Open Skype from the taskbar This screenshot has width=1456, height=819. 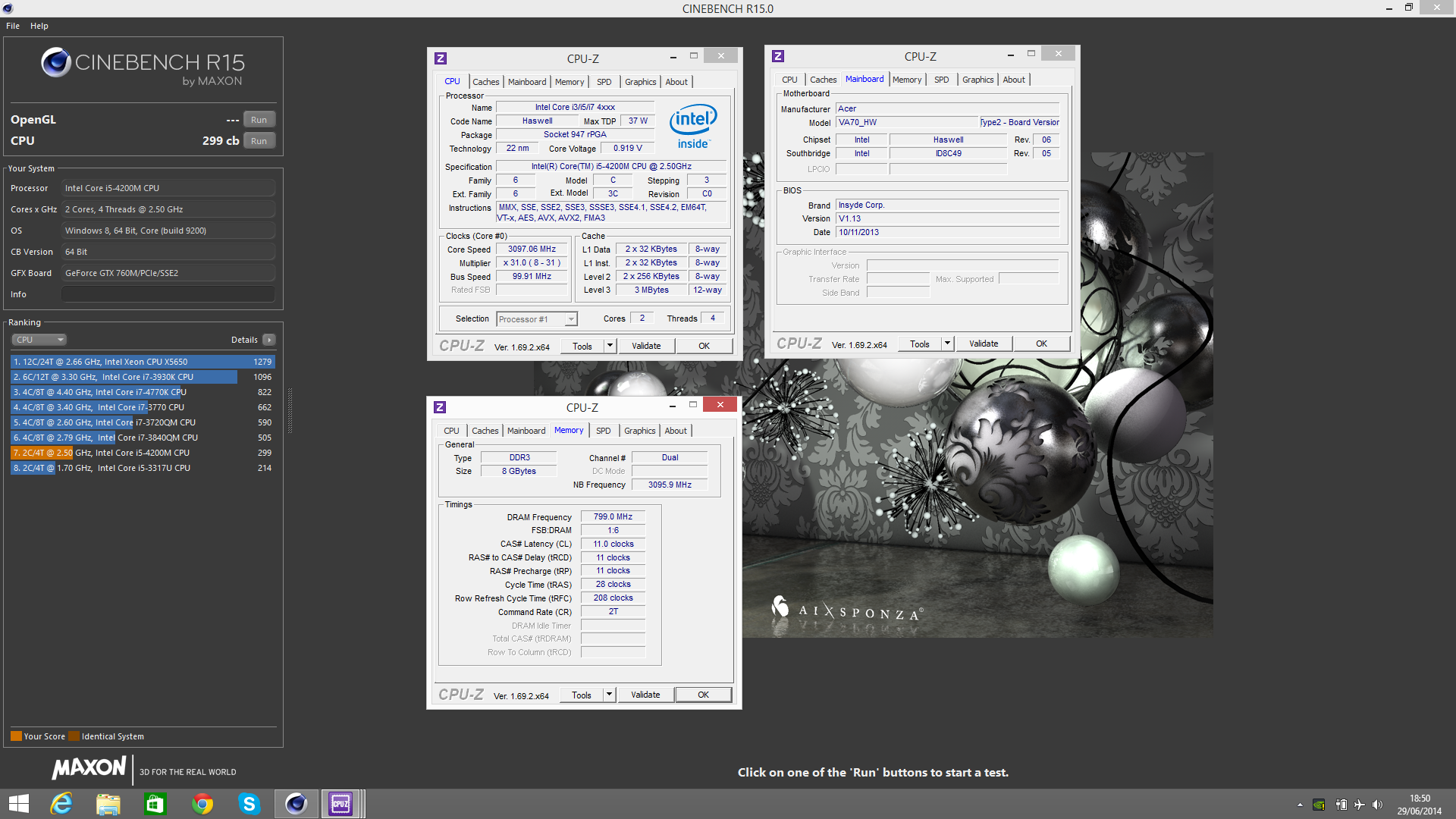pos(249,804)
